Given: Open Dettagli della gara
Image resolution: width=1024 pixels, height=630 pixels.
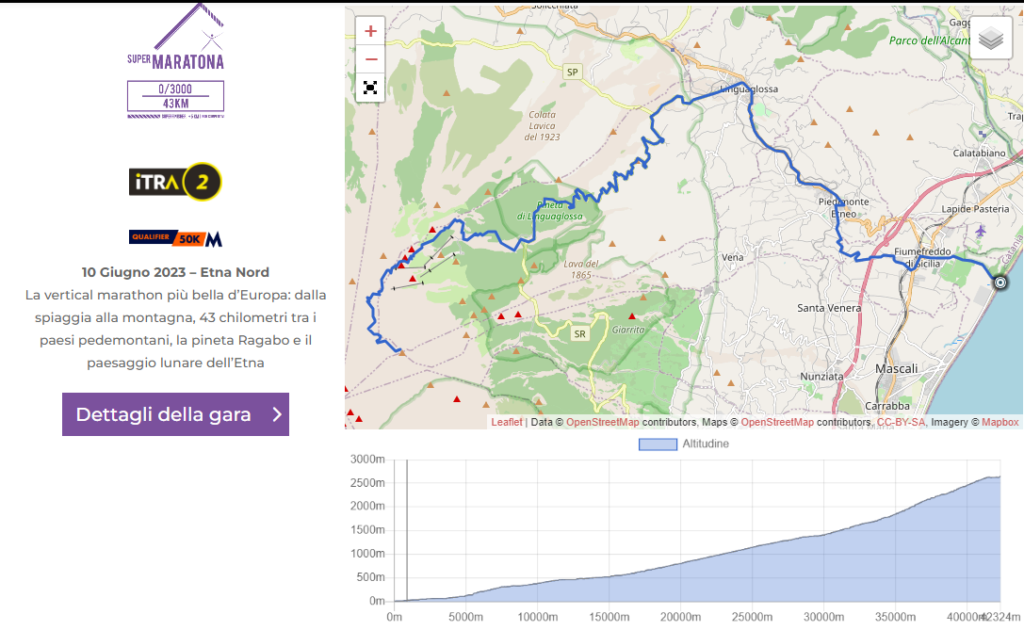Looking at the screenshot, I should pyautogui.click(x=176, y=415).
